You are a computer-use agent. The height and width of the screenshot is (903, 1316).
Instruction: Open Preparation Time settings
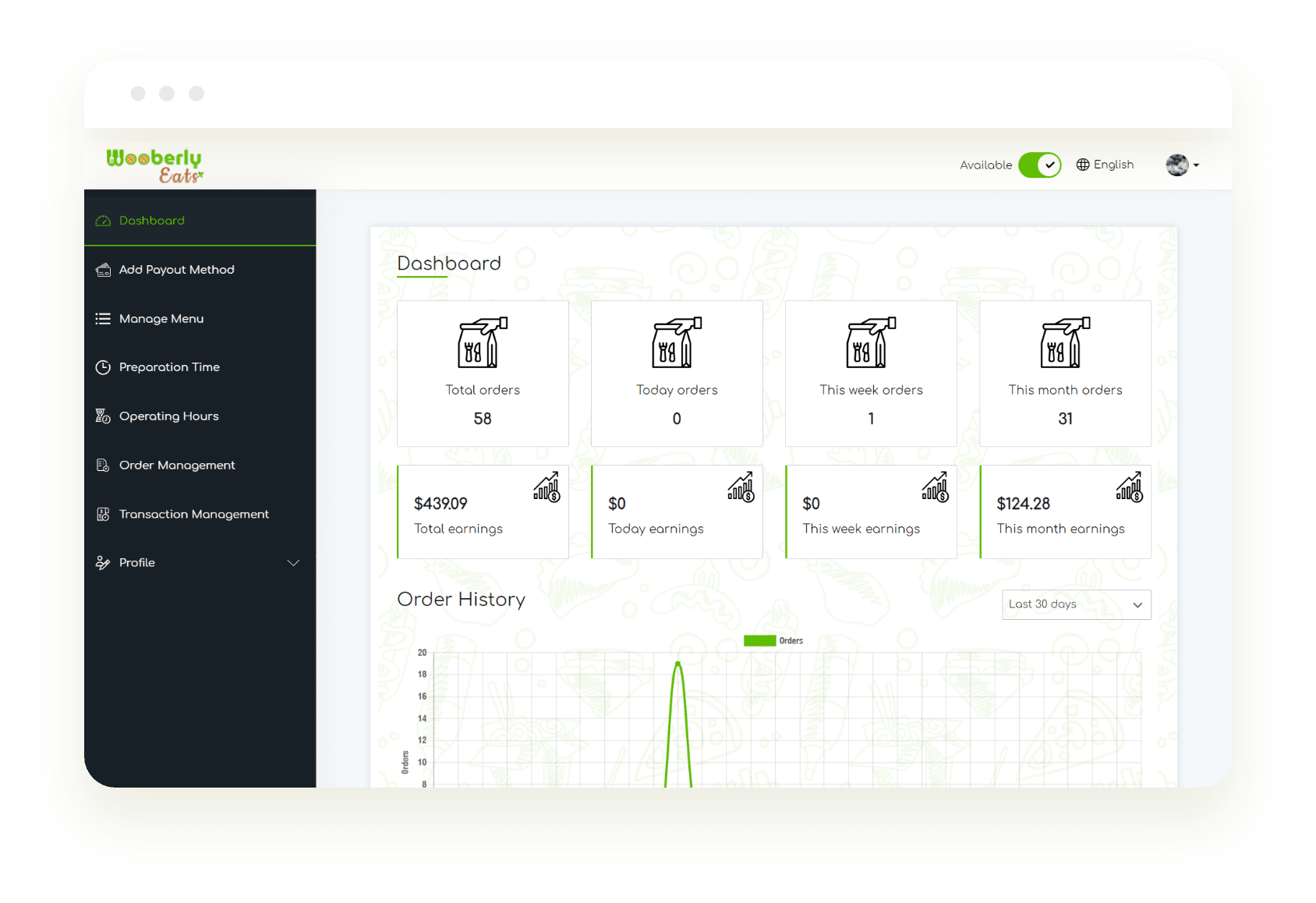tap(200, 367)
